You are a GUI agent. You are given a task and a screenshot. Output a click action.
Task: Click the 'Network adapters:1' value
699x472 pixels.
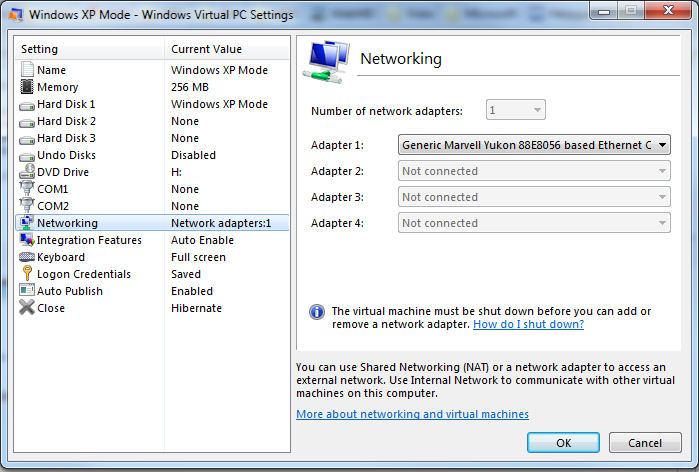tap(221, 223)
